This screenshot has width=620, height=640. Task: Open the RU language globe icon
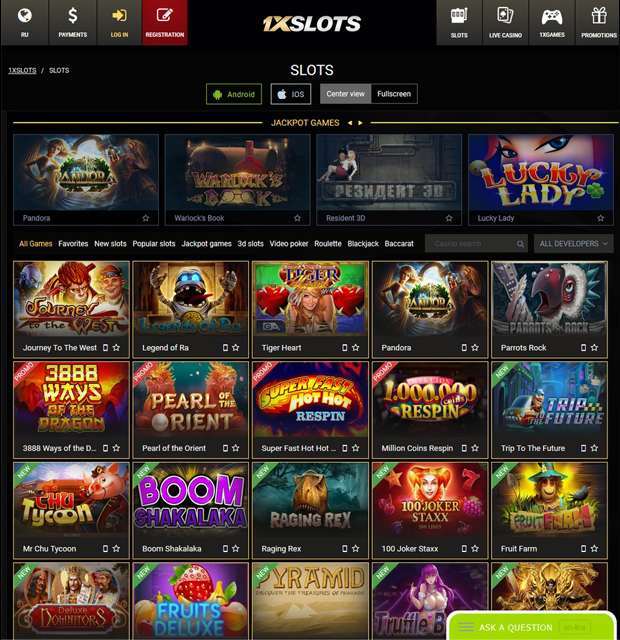[24, 16]
